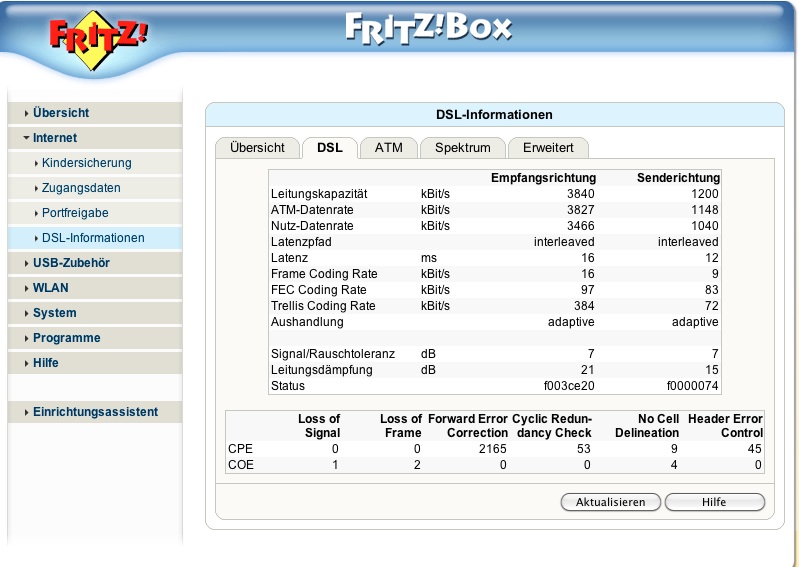Click the Forward Error Correction header
Viewport: 799px width, 567px height.
coord(468,425)
